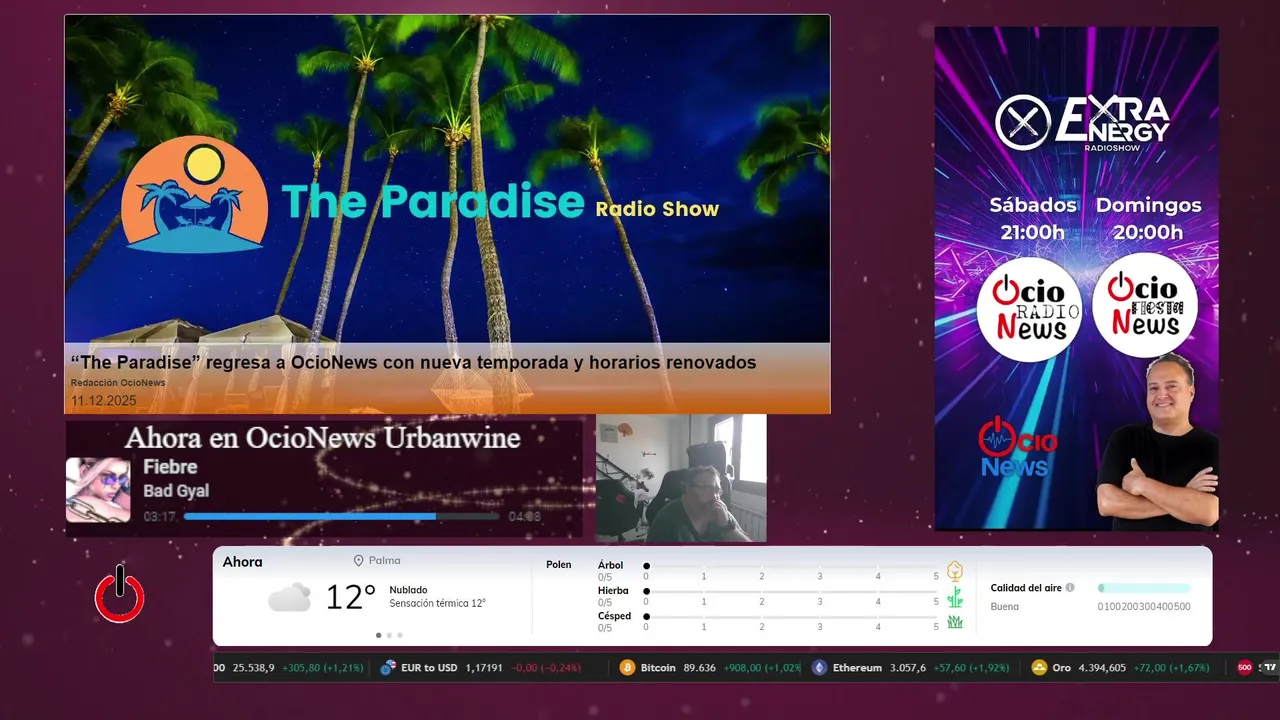Click the Hierba pollen level slider
The width and height of the screenshot is (1280, 720).
coord(791,592)
